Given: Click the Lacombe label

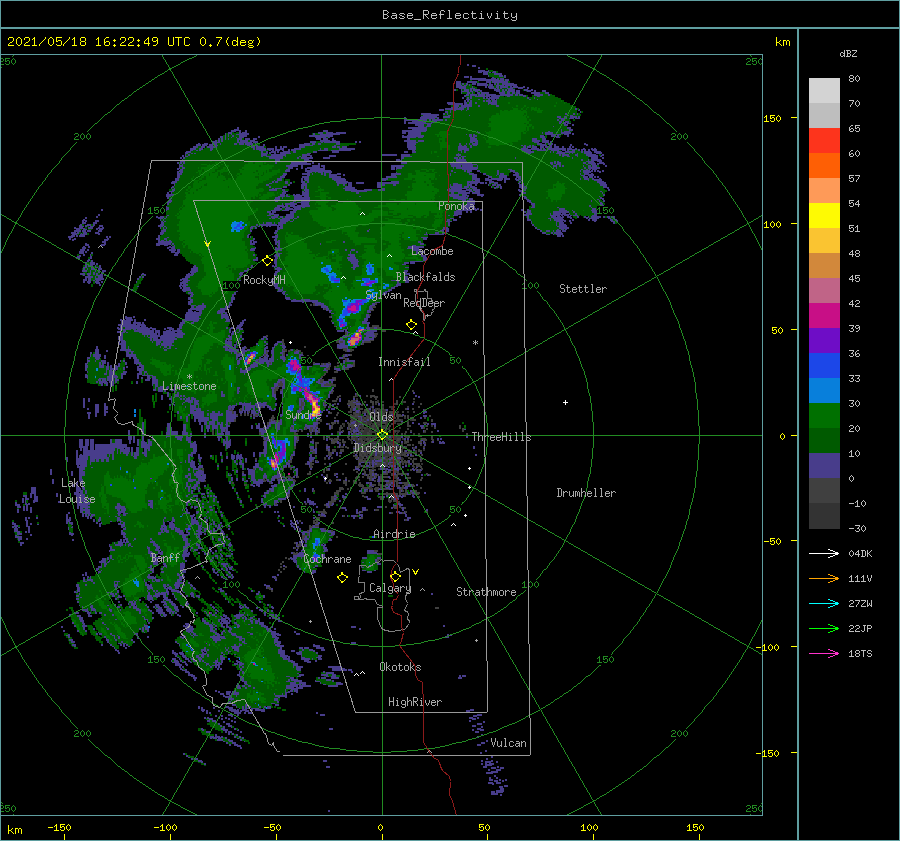Looking at the screenshot, I should tap(432, 251).
